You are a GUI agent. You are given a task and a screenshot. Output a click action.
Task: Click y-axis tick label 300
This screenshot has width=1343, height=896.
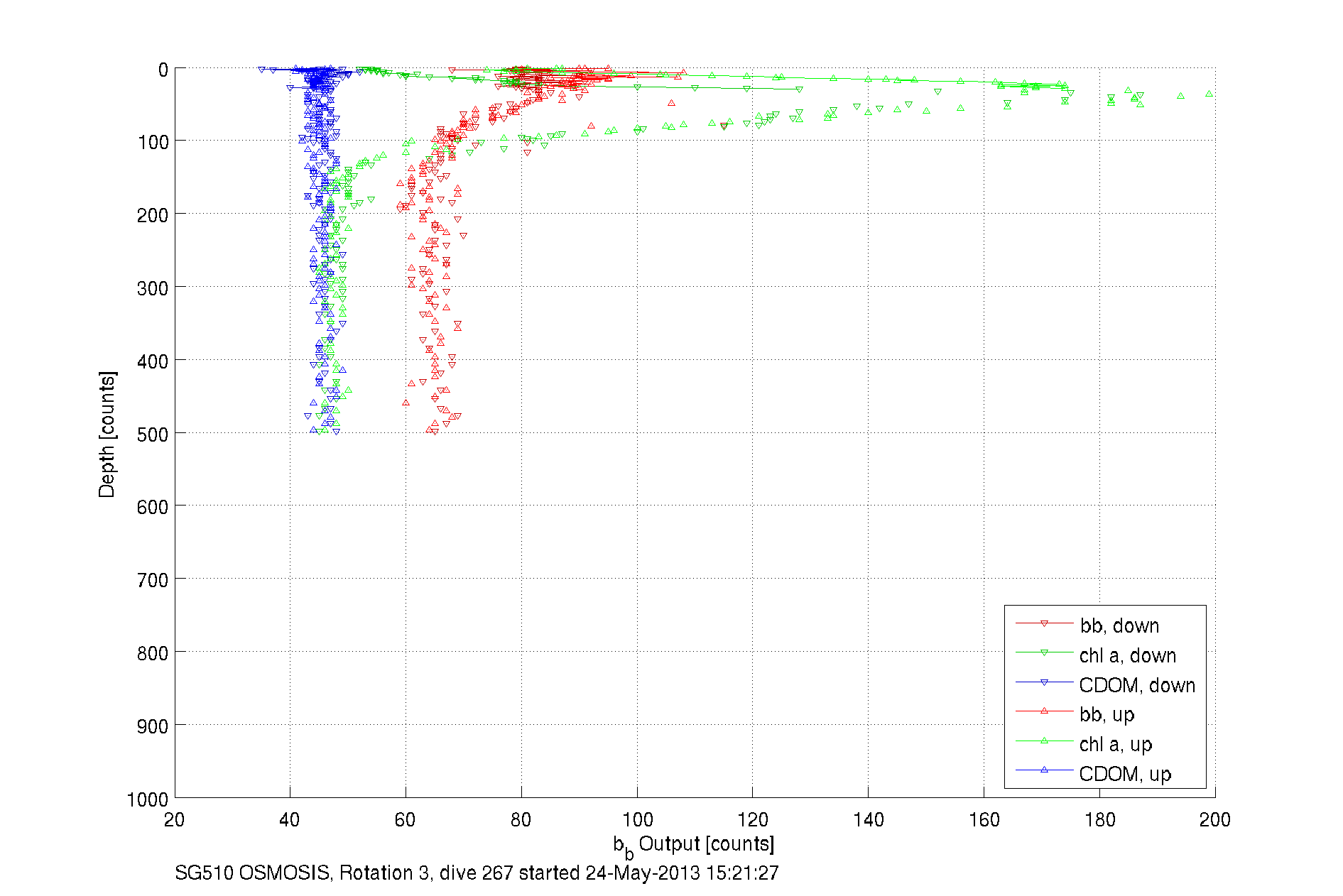pyautogui.click(x=153, y=288)
